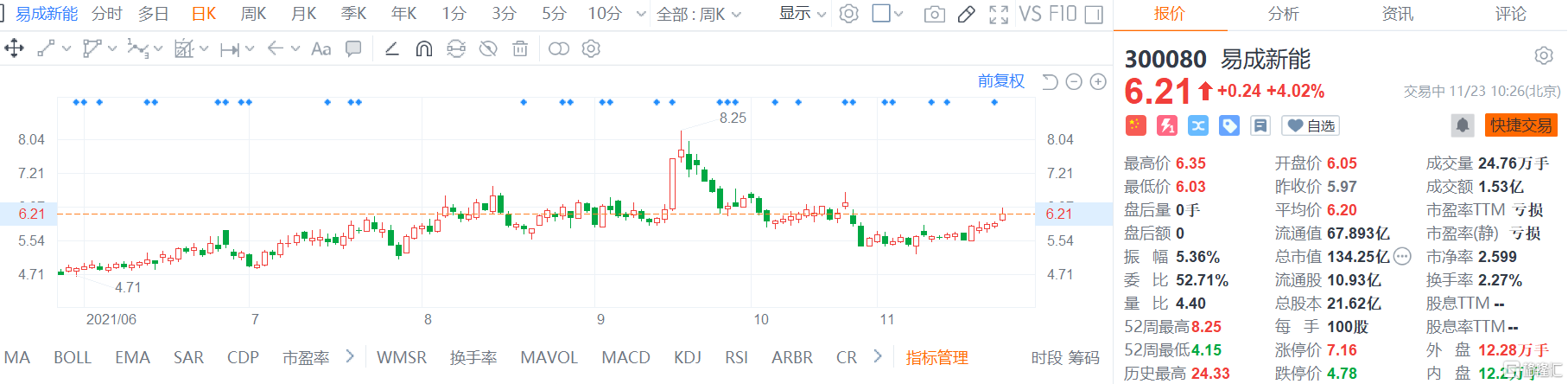Select the Aa text annotation tool
This screenshot has height=384, width=1568.
click(x=321, y=48)
